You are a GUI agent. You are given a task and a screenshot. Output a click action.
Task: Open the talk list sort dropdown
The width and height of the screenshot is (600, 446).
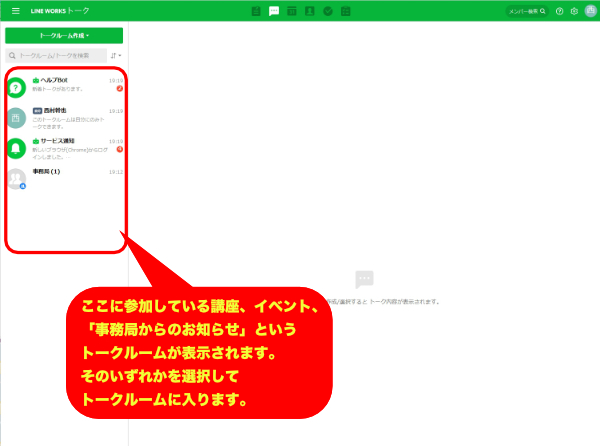[115, 55]
